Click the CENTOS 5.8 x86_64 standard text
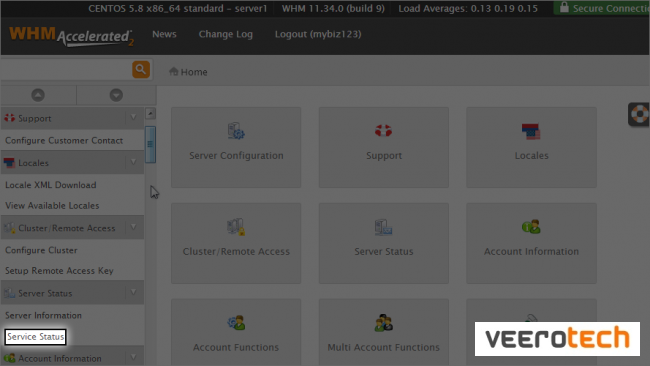Viewport: 650px width, 366px height. [177, 9]
